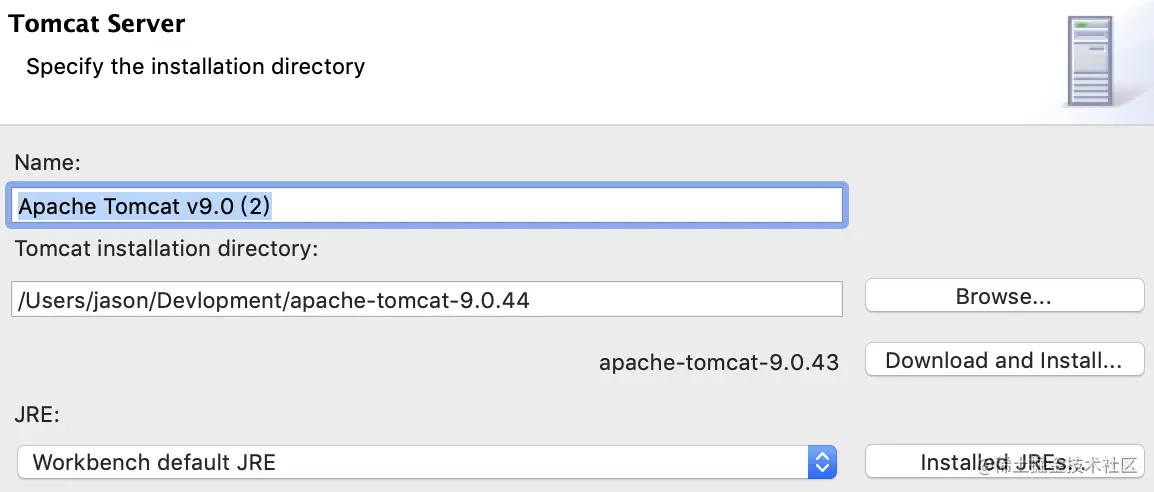Click the blue JRE combo arrow button

[x=822, y=462]
